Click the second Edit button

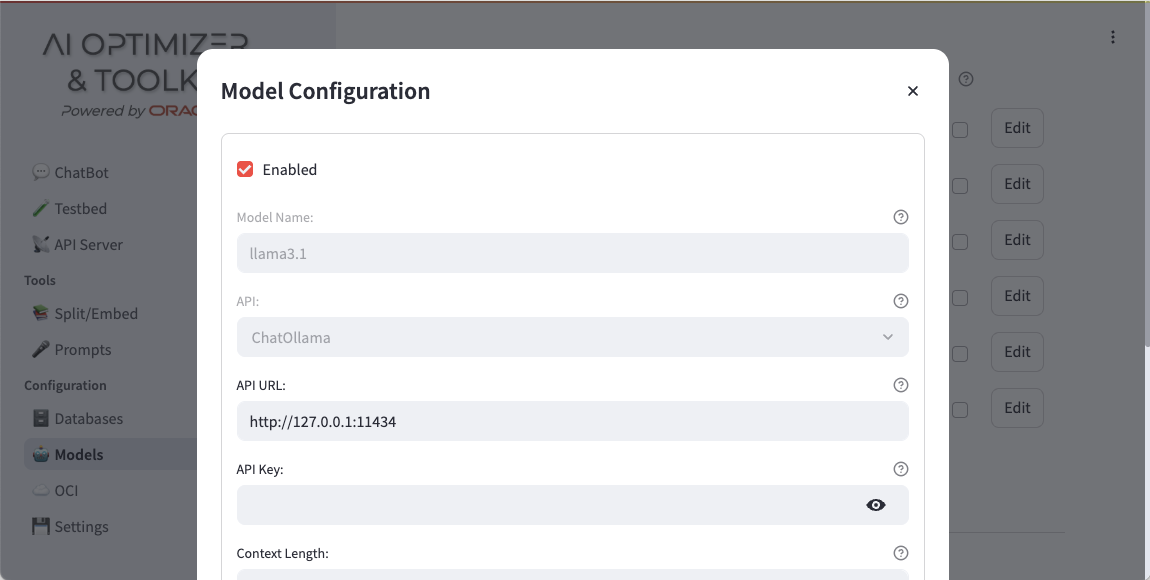coord(1017,184)
